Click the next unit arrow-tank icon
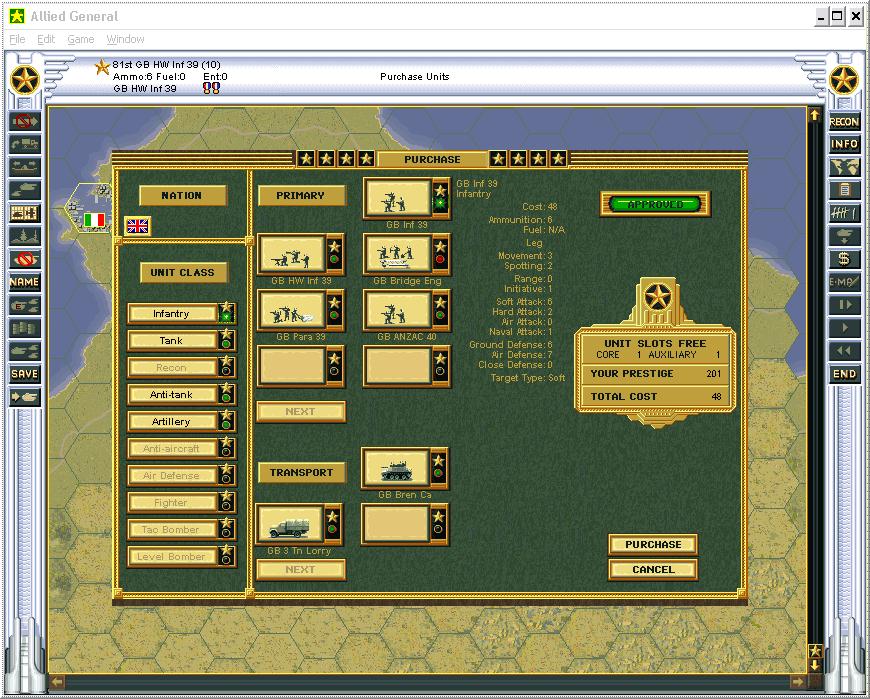Image resolution: width=870 pixels, height=699 pixels. 24,397
